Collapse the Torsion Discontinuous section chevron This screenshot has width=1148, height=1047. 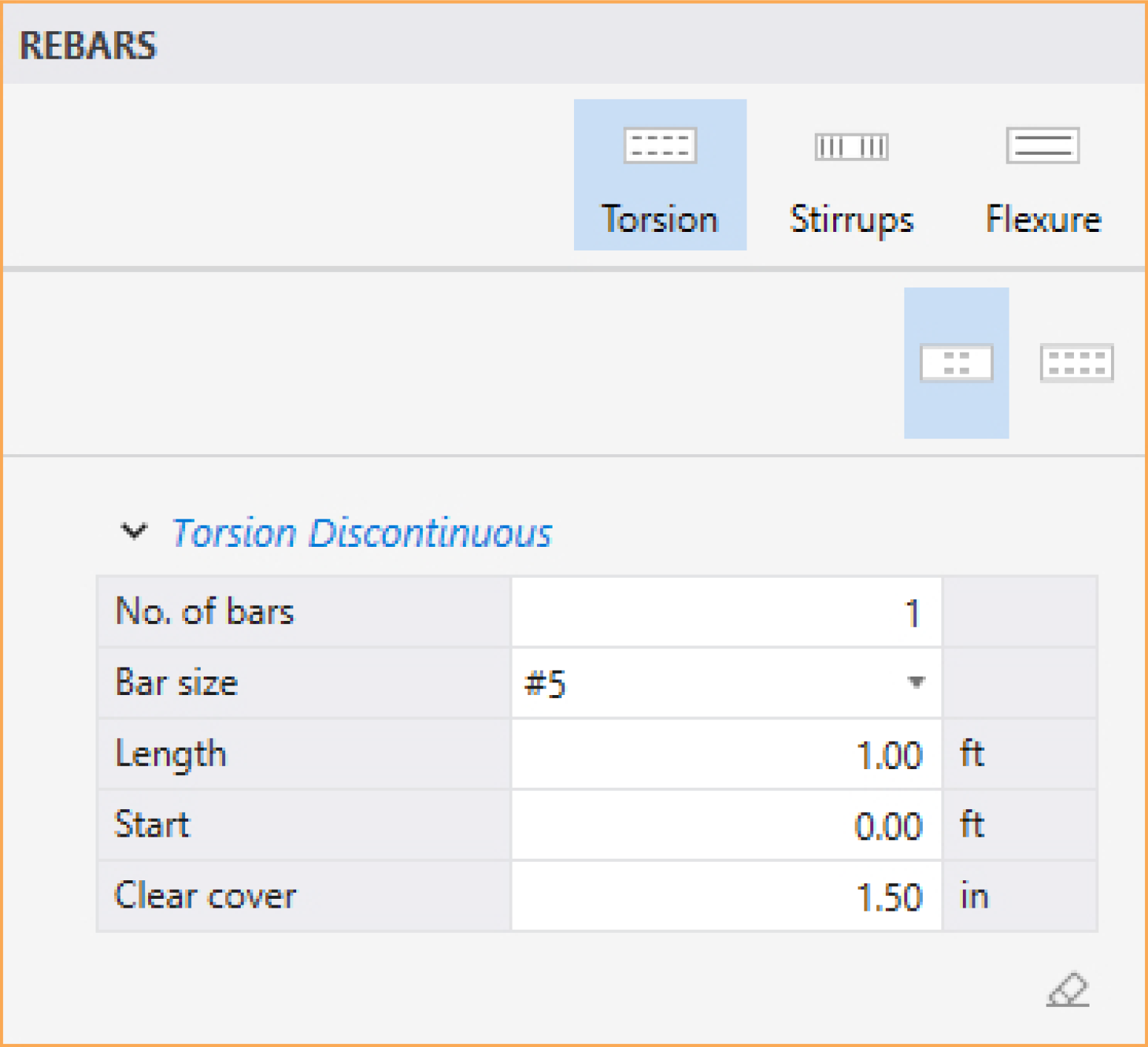134,531
